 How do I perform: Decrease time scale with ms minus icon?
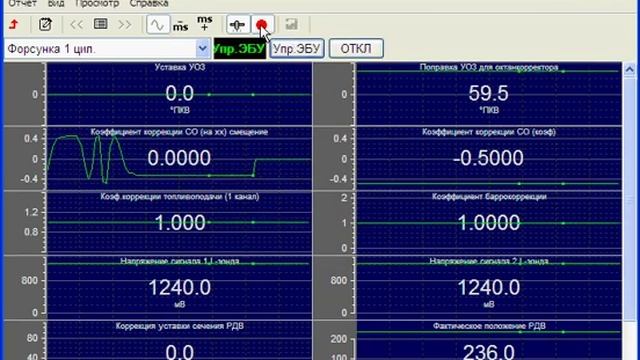(x=180, y=25)
